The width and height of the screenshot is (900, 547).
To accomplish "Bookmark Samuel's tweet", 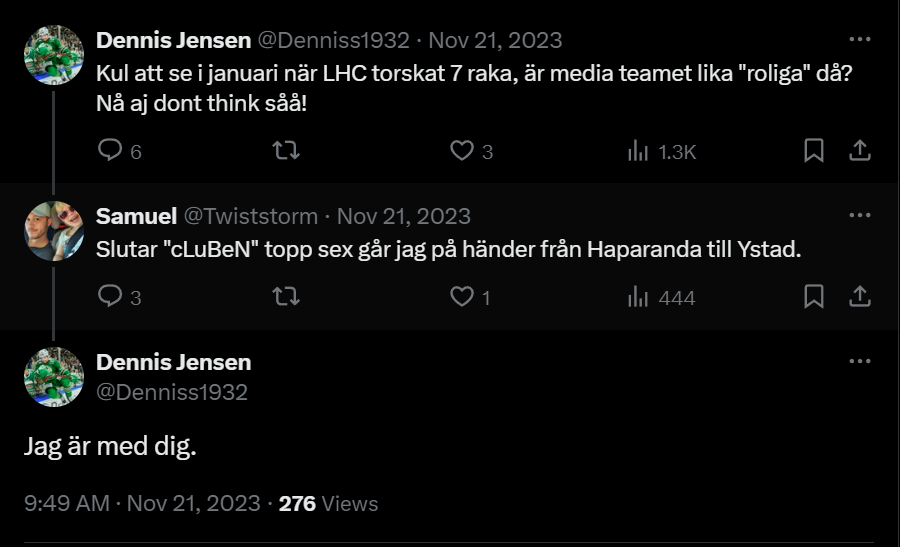I will coord(814,297).
